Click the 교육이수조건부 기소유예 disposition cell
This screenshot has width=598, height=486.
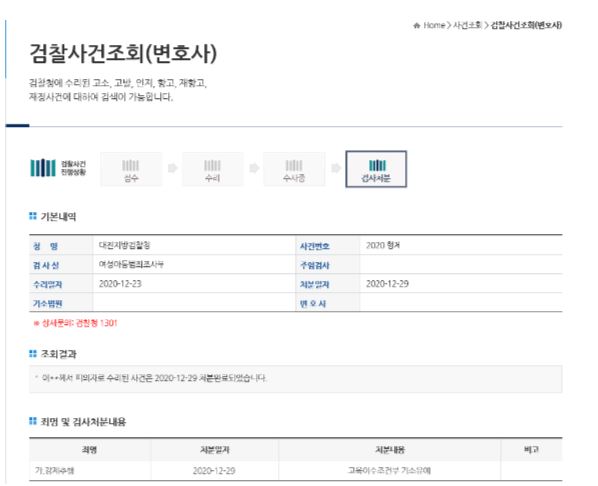click(x=389, y=471)
